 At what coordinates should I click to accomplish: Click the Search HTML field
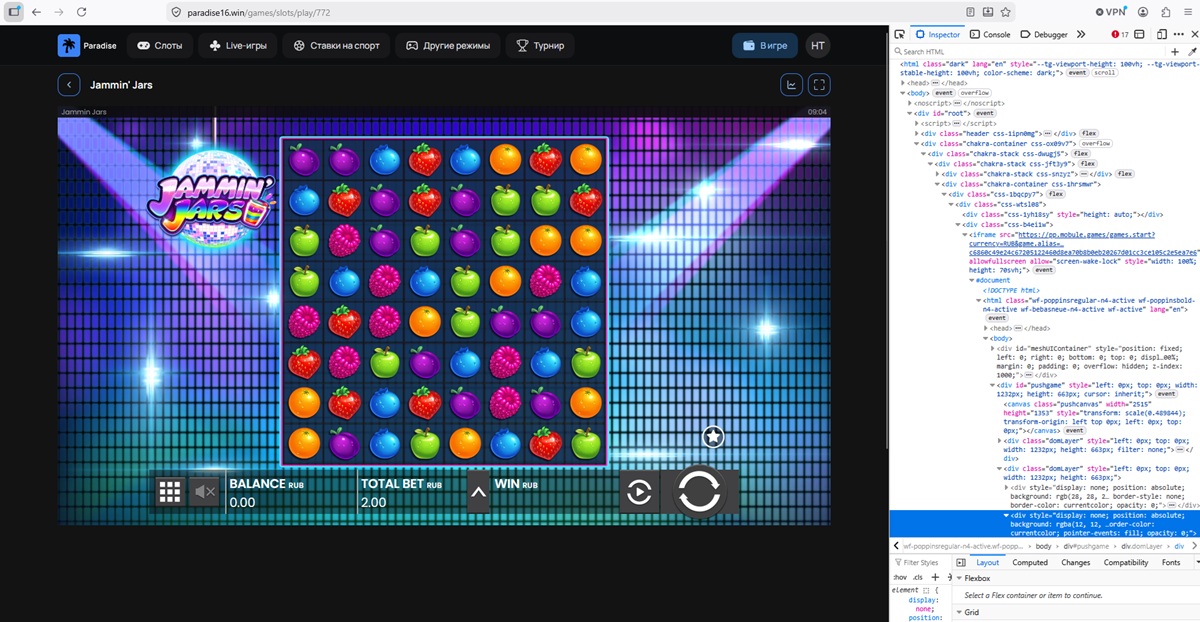coord(1027,51)
